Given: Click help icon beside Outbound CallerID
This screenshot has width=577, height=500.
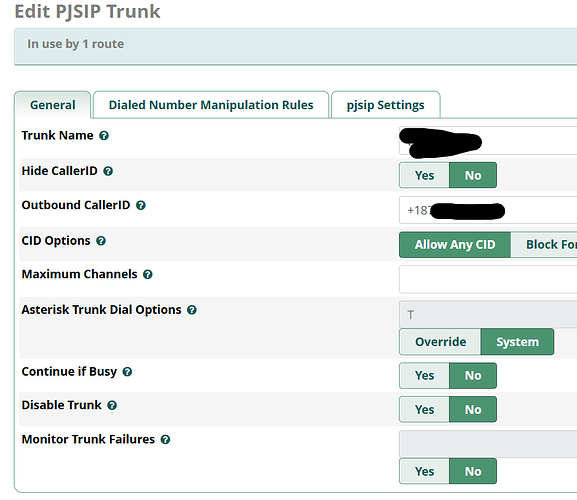Looking at the screenshot, I should (141, 205).
